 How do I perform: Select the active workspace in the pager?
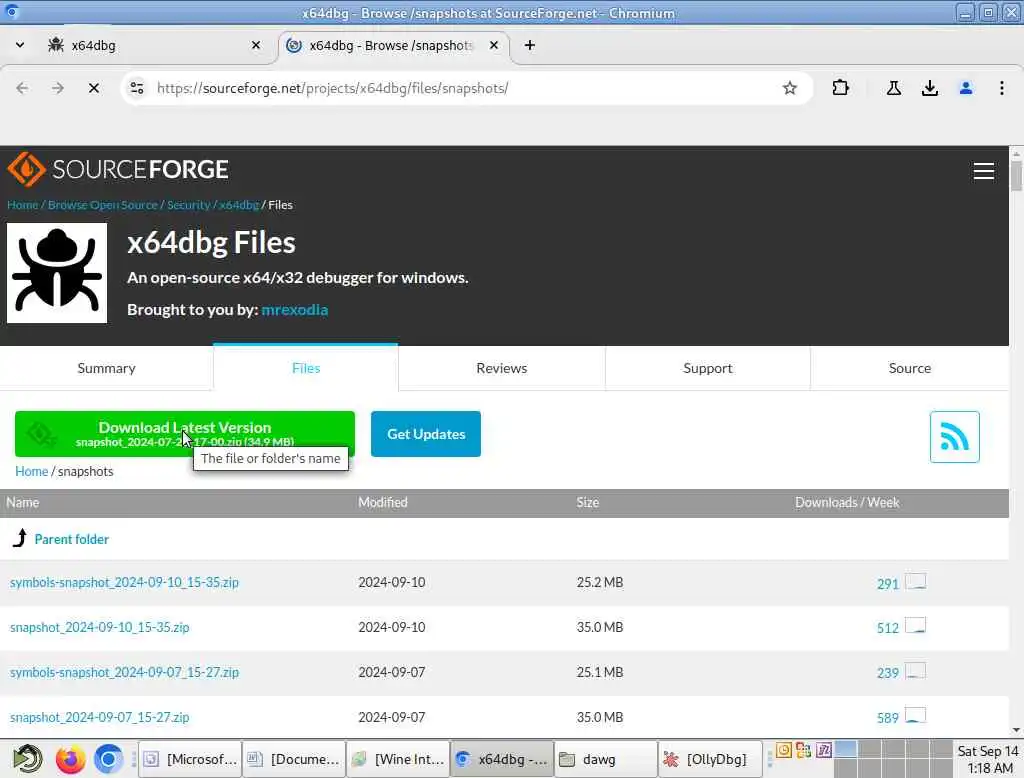coord(846,749)
